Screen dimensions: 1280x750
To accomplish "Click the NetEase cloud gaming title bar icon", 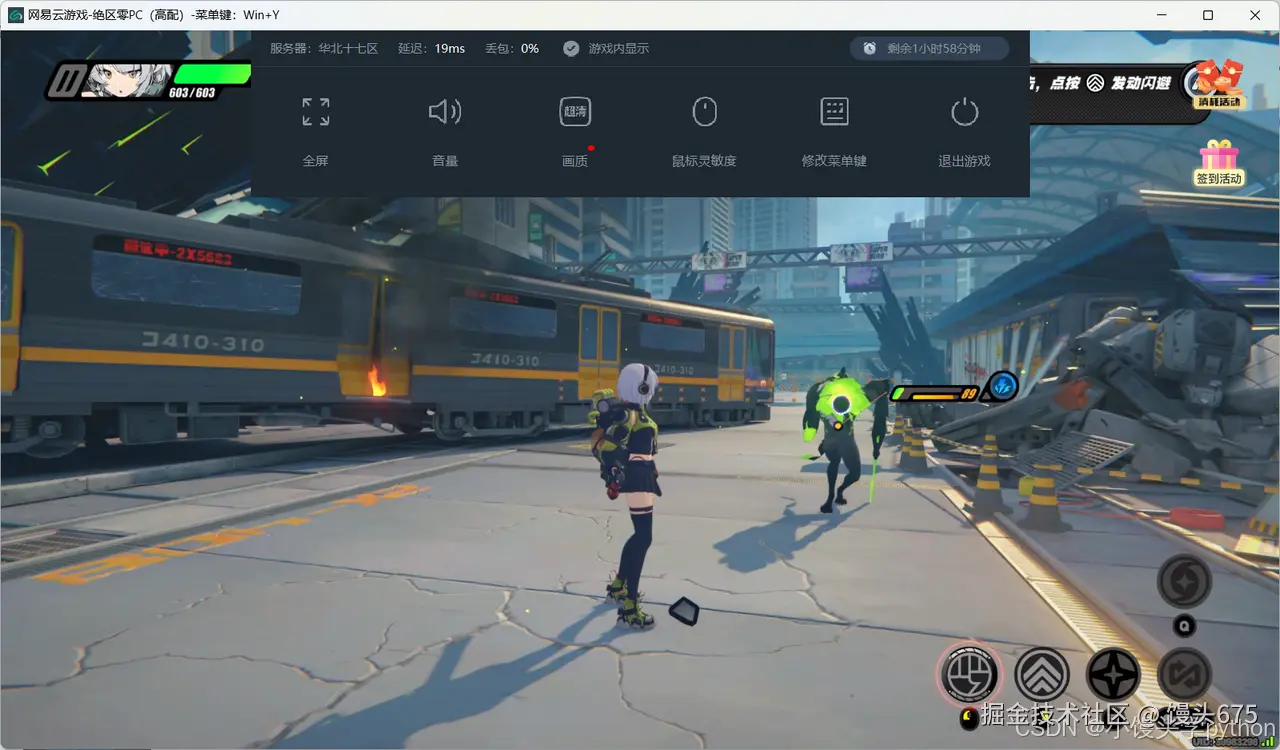I will tap(14, 15).
